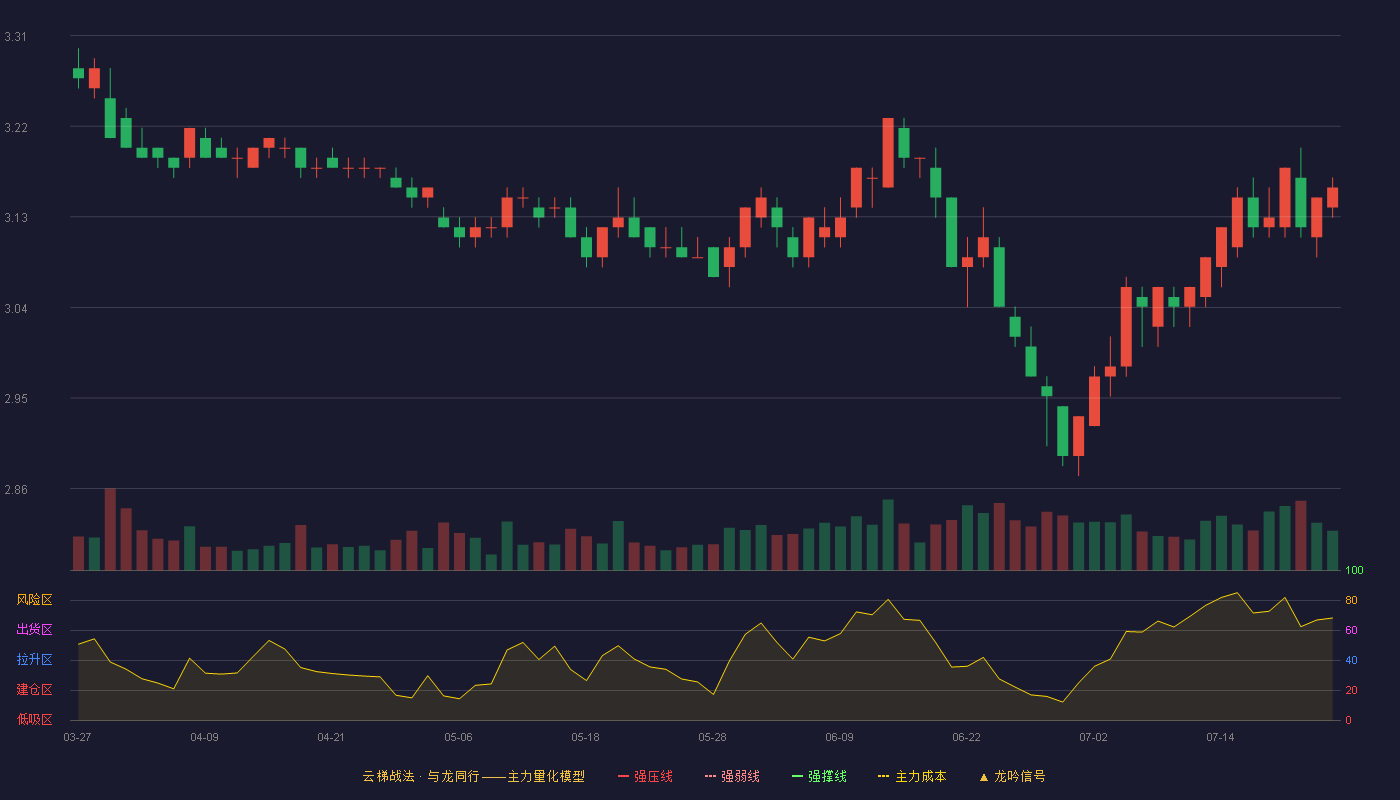Toggle the 强压线 legend item
Screen dimensions: 1400x800
(645, 776)
